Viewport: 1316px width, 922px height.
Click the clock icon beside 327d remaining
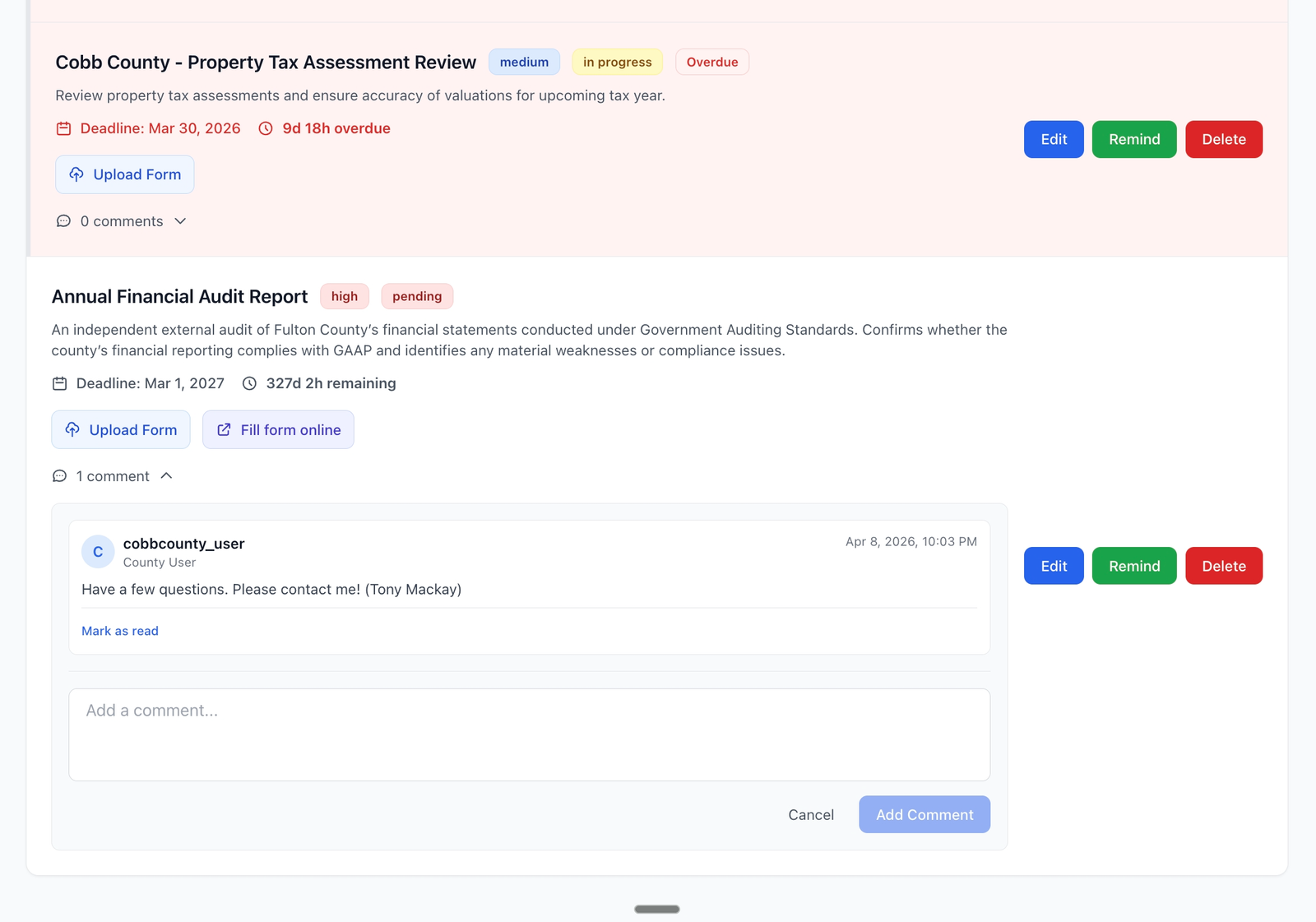tap(249, 383)
